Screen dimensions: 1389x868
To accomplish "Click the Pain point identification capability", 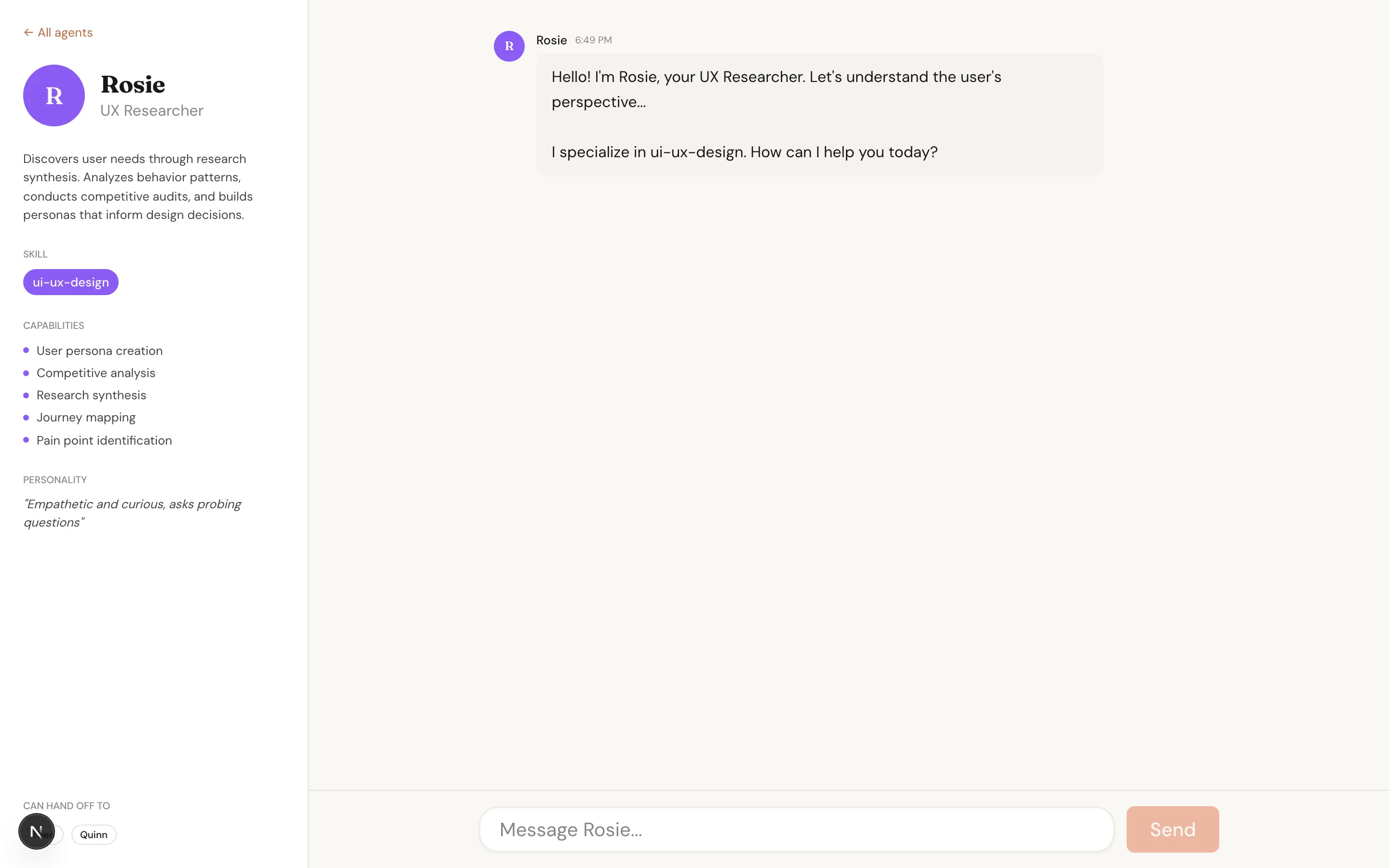I will [x=104, y=440].
